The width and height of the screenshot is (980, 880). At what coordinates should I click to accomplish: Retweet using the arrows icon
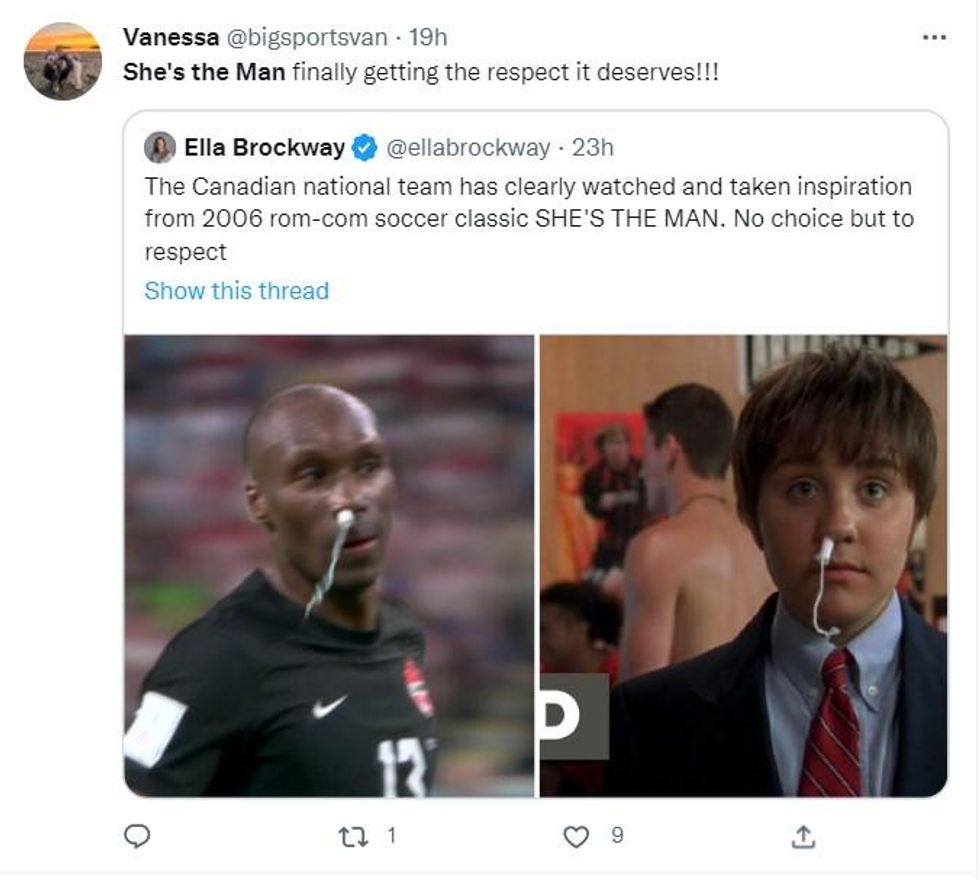[352, 836]
